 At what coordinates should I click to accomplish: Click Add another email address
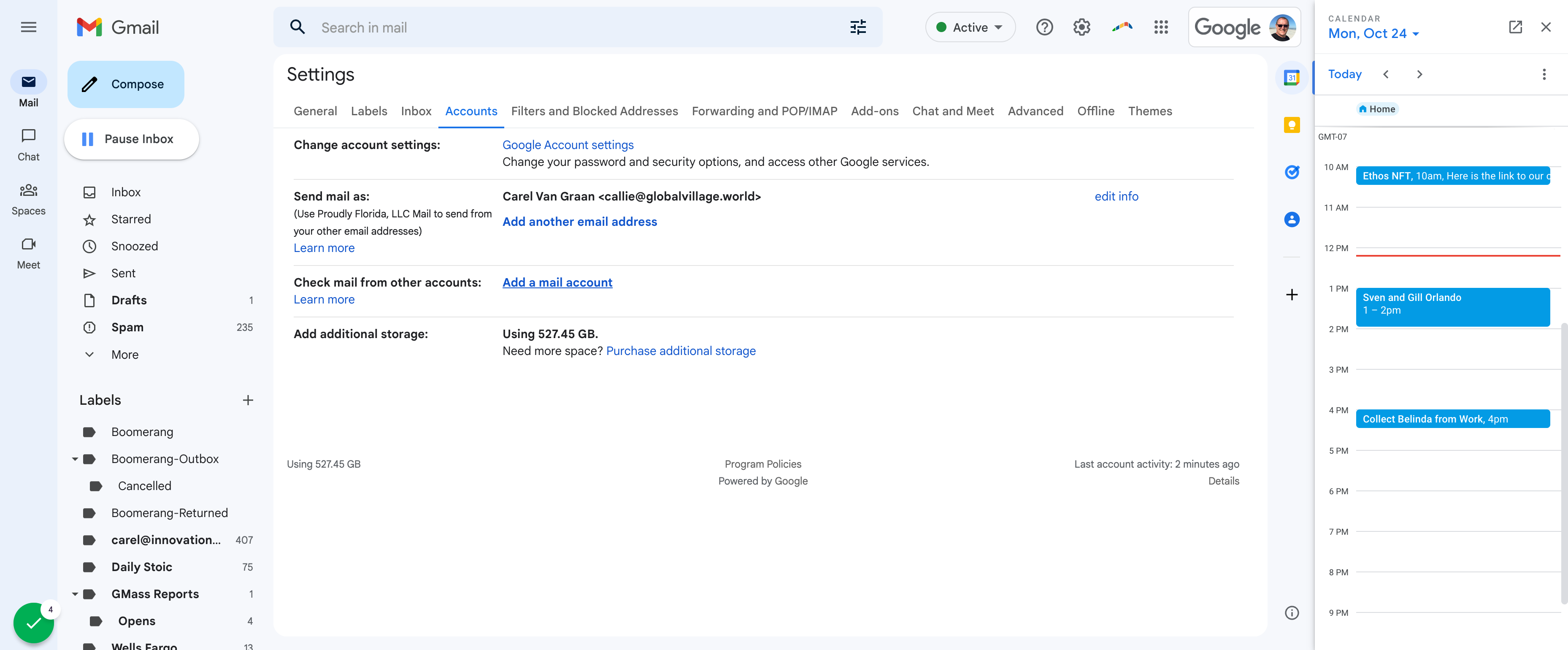point(579,222)
